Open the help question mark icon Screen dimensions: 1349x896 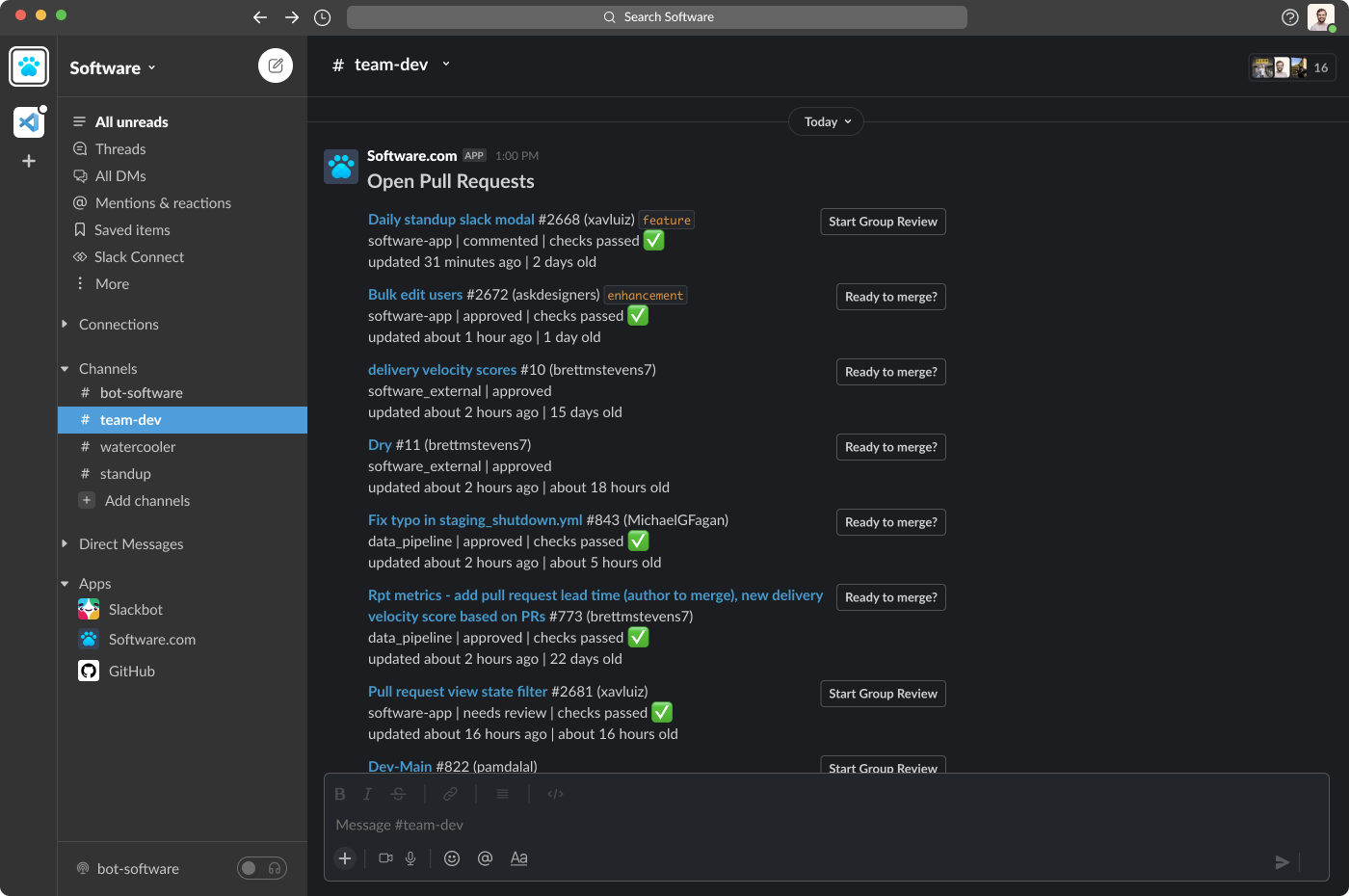(1290, 17)
